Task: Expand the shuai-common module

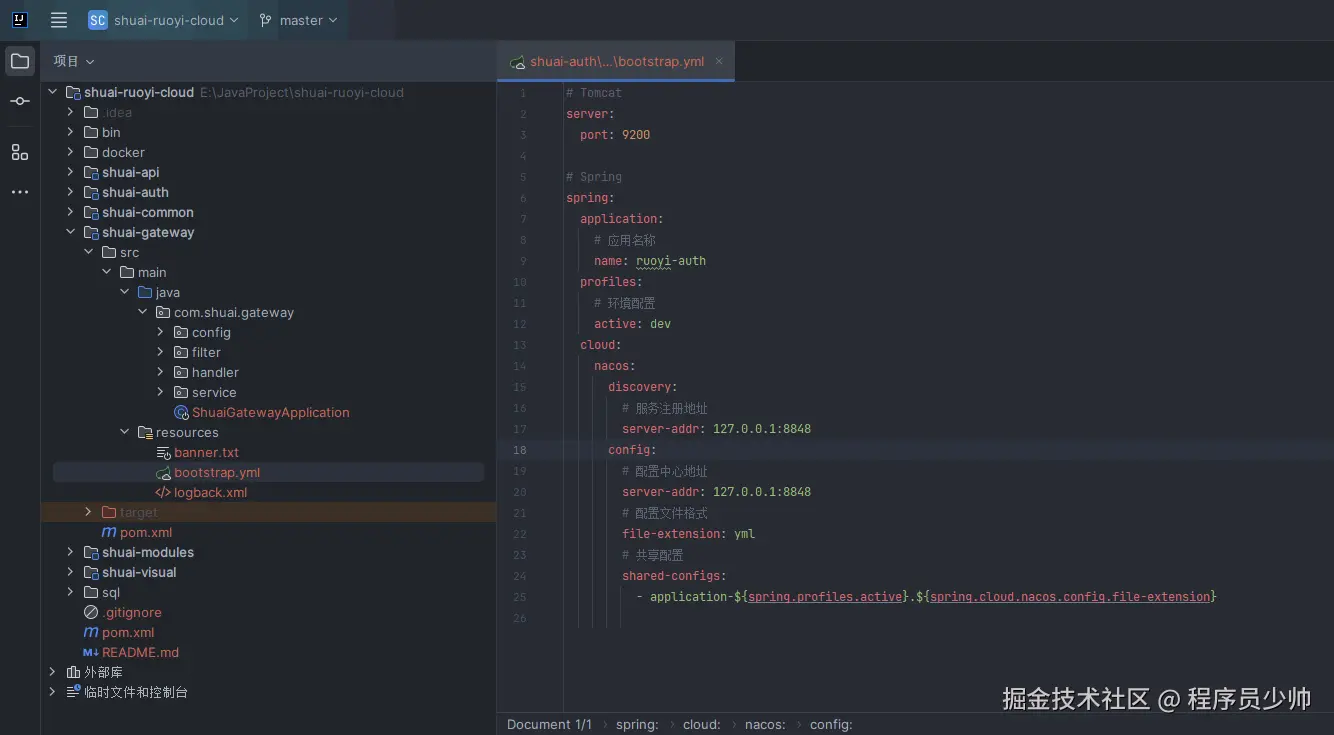Action: click(x=70, y=212)
